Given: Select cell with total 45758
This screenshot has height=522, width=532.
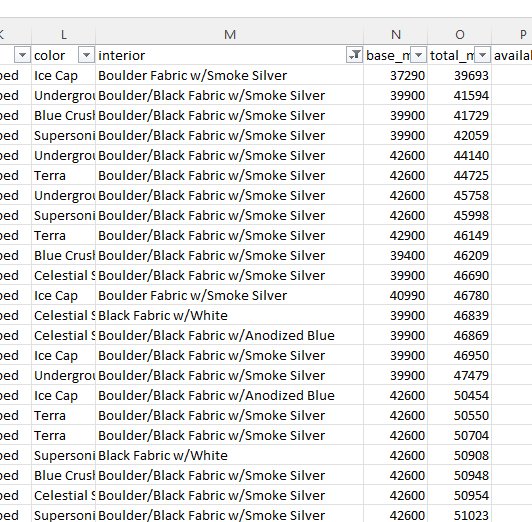Looking at the screenshot, I should [460, 195].
